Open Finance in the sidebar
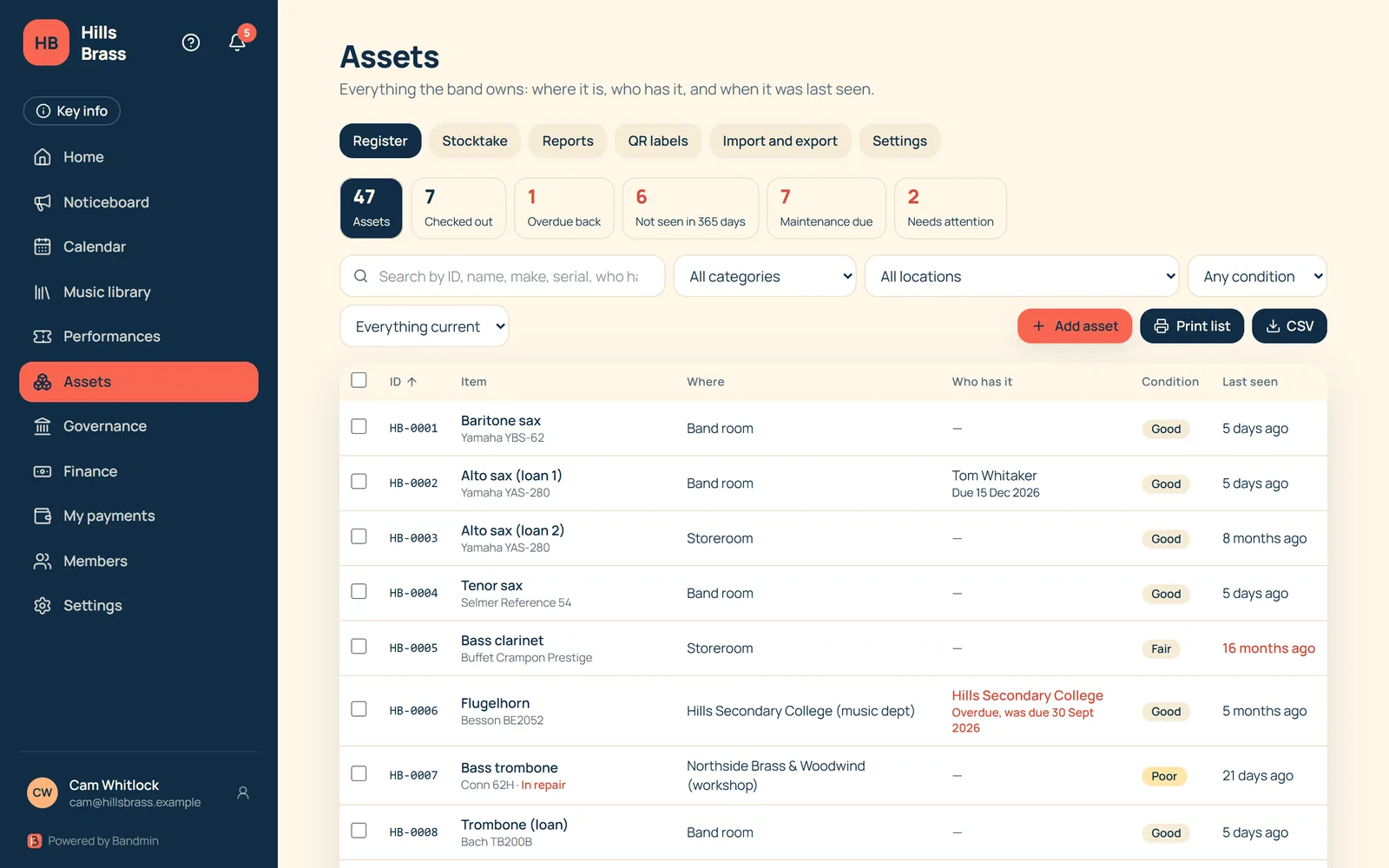 (139, 471)
